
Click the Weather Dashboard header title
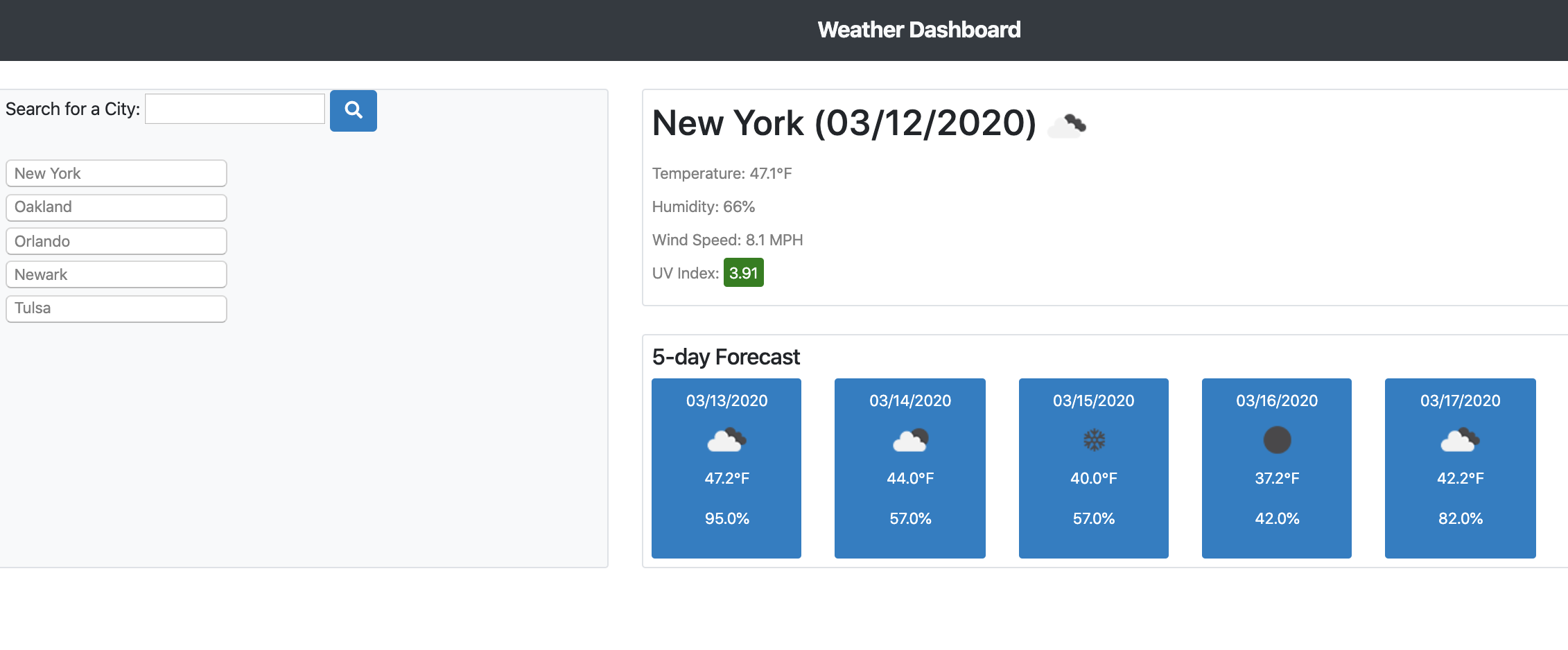919,30
